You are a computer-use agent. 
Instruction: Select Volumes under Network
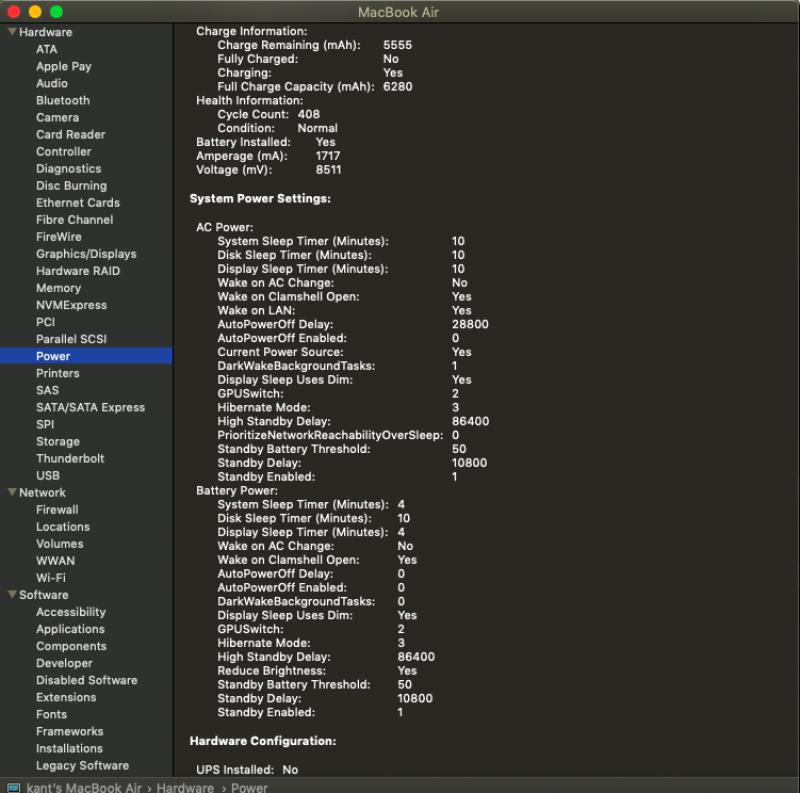pos(60,543)
